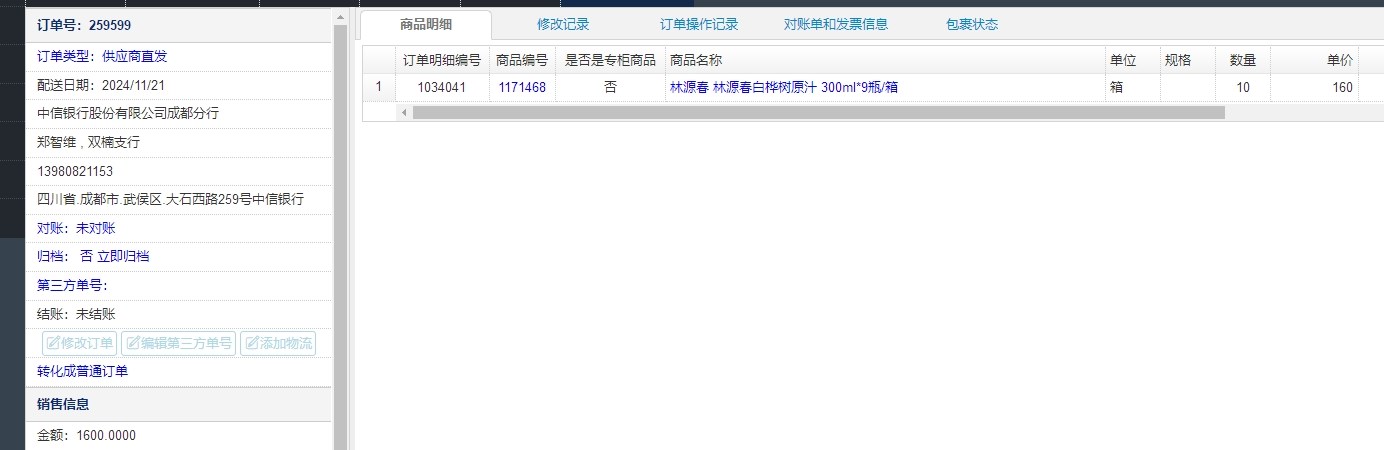Viewport: 1384px width, 450px height.
Task: Click the pencil icon on 添加物流
Action: tap(252, 343)
